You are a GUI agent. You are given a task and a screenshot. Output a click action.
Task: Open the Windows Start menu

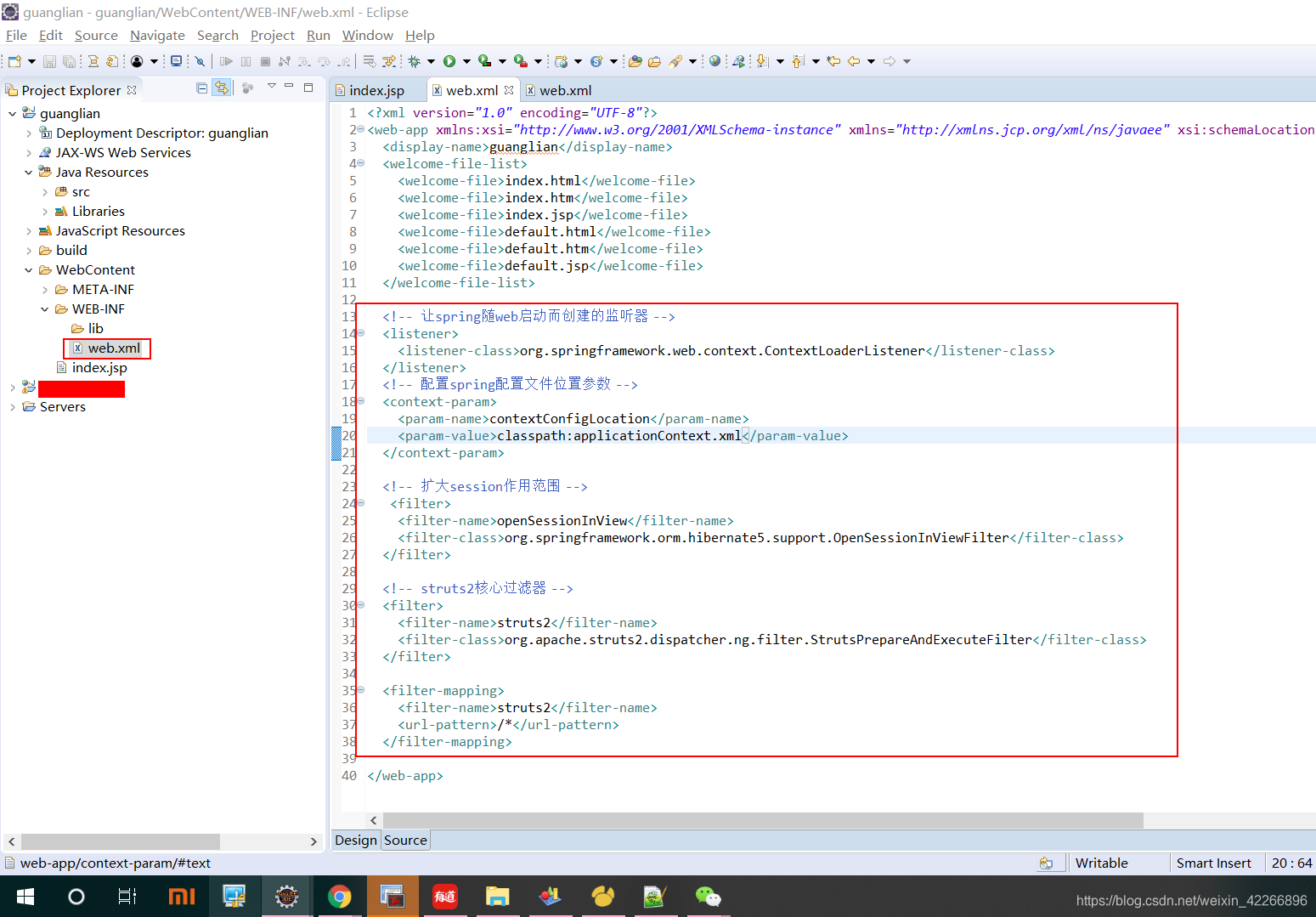click(x=25, y=897)
